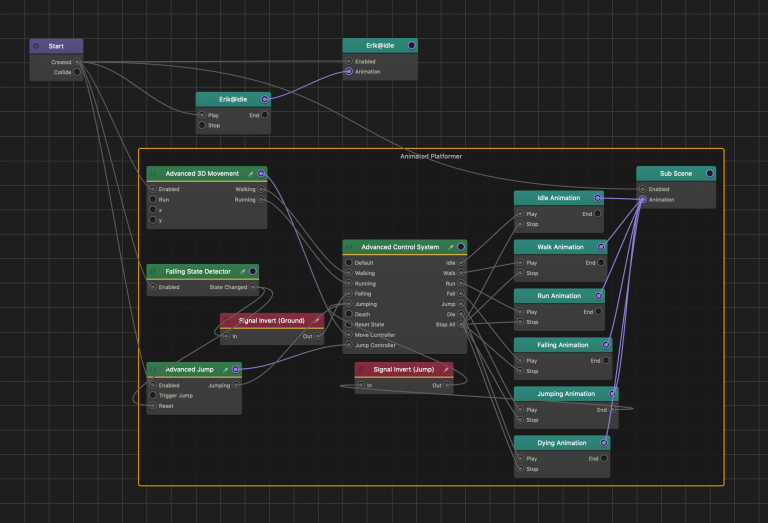Click the edit pencil on Advanced Control System
The height and width of the screenshot is (523, 768).
[x=451, y=247]
